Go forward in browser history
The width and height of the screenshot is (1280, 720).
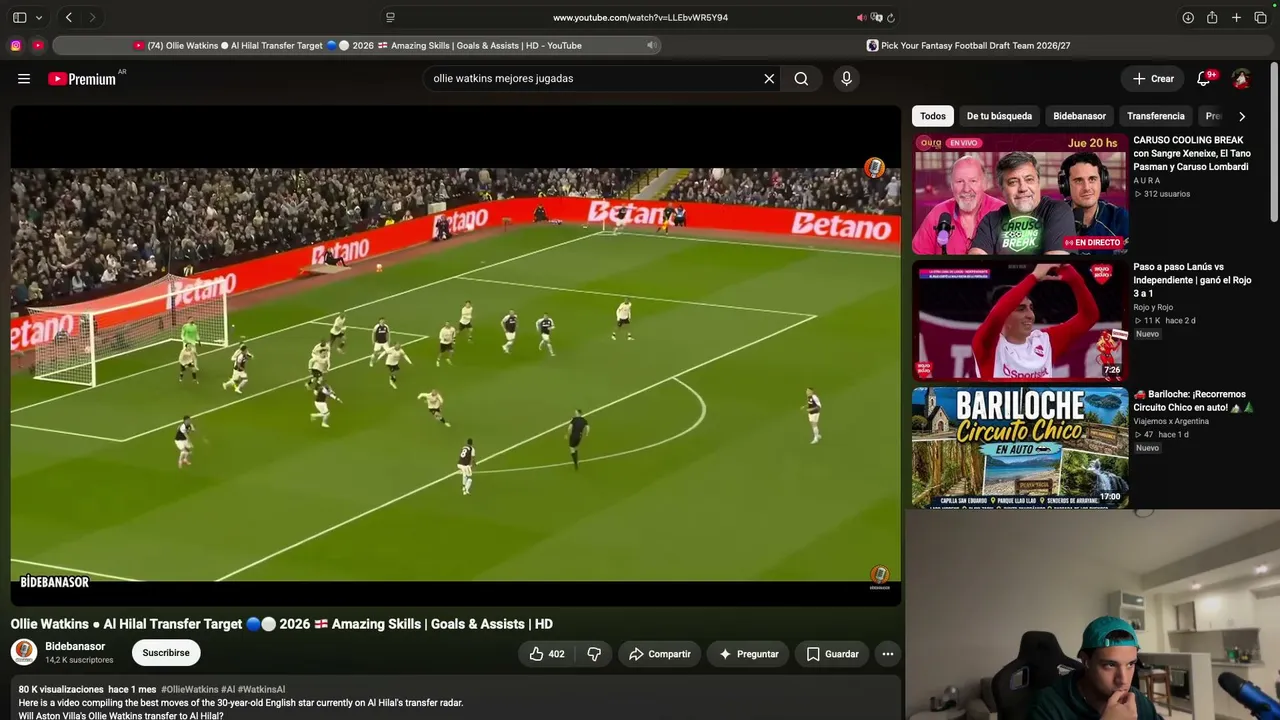(x=92, y=18)
